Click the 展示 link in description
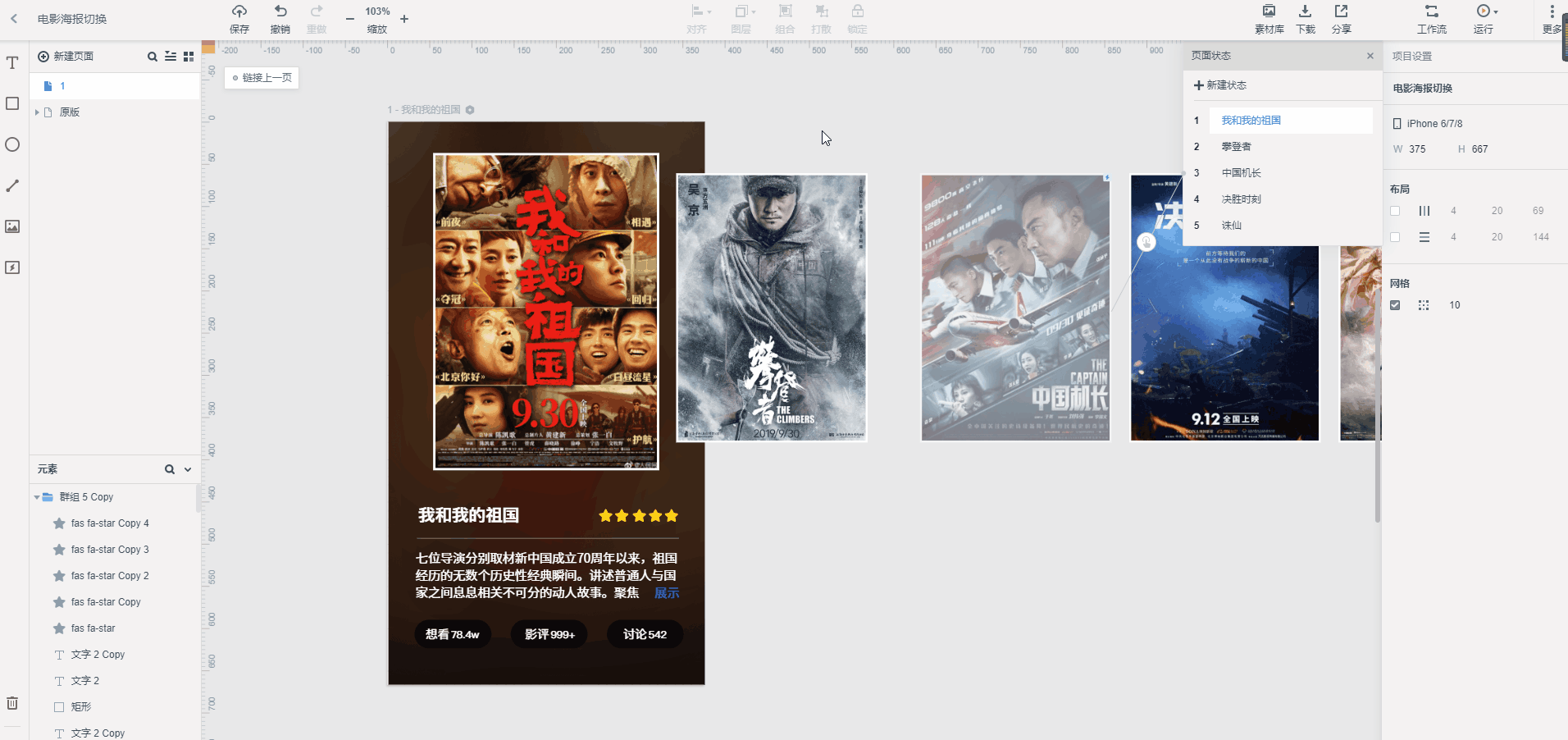Viewport: 1568px width, 740px height. 666,593
